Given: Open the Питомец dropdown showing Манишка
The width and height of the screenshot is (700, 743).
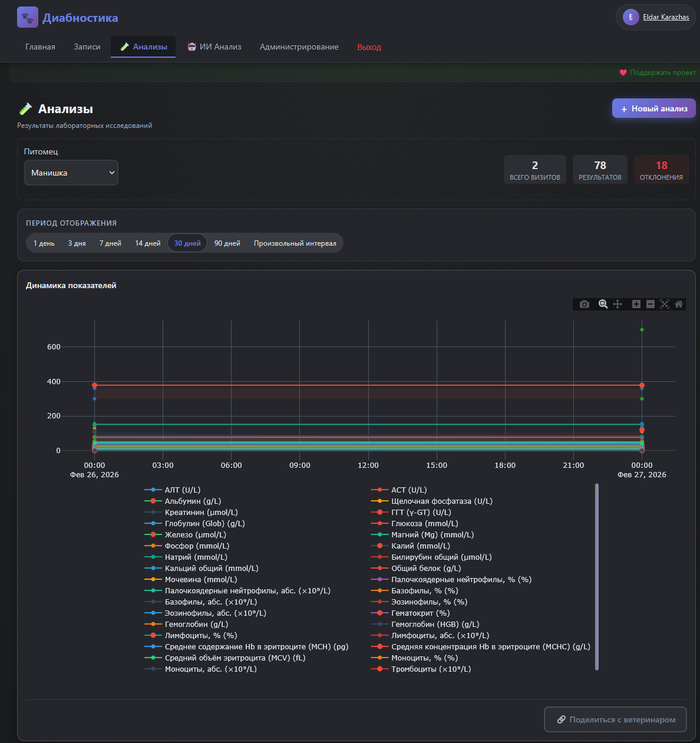Looking at the screenshot, I should 71,172.
